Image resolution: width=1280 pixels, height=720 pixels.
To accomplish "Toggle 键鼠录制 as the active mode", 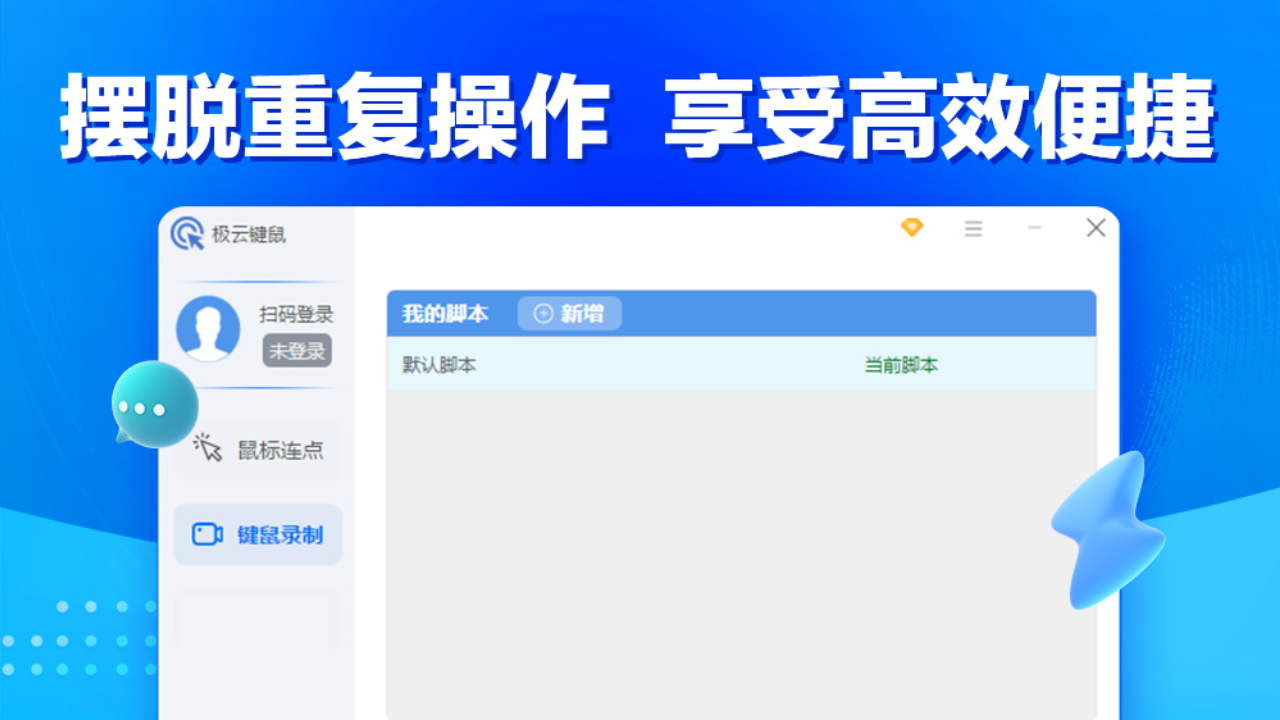I will (x=258, y=535).
